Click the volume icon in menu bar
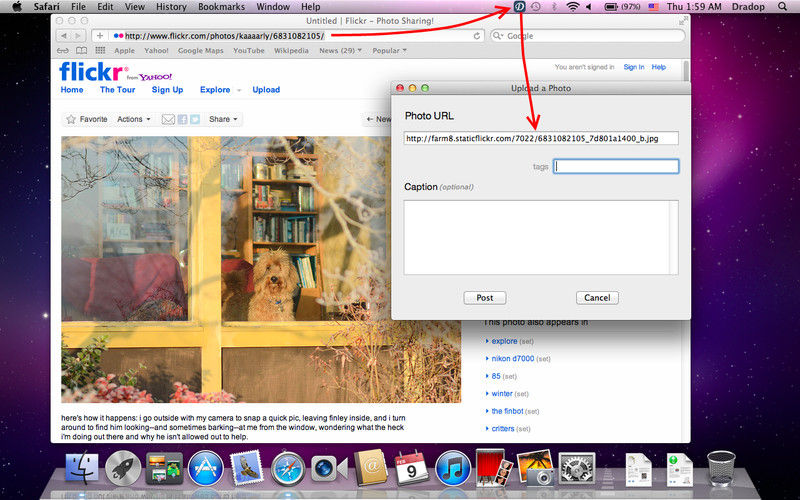 click(x=589, y=7)
